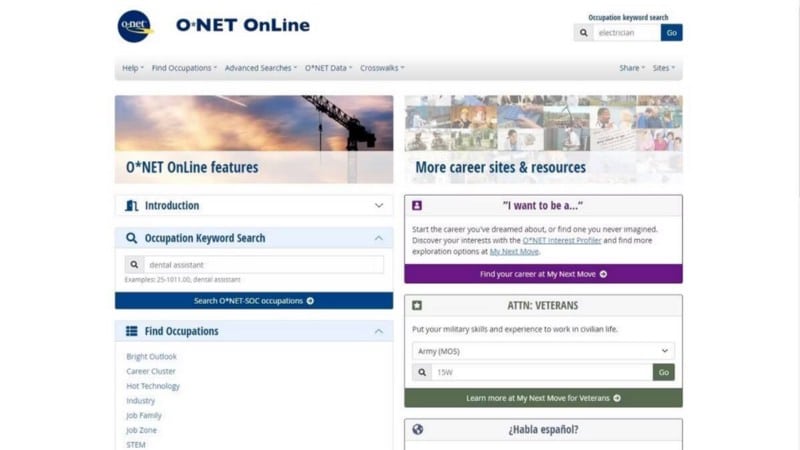The image size is (800, 450).
Task: Open the Hot Technology link
Action: [153, 386]
